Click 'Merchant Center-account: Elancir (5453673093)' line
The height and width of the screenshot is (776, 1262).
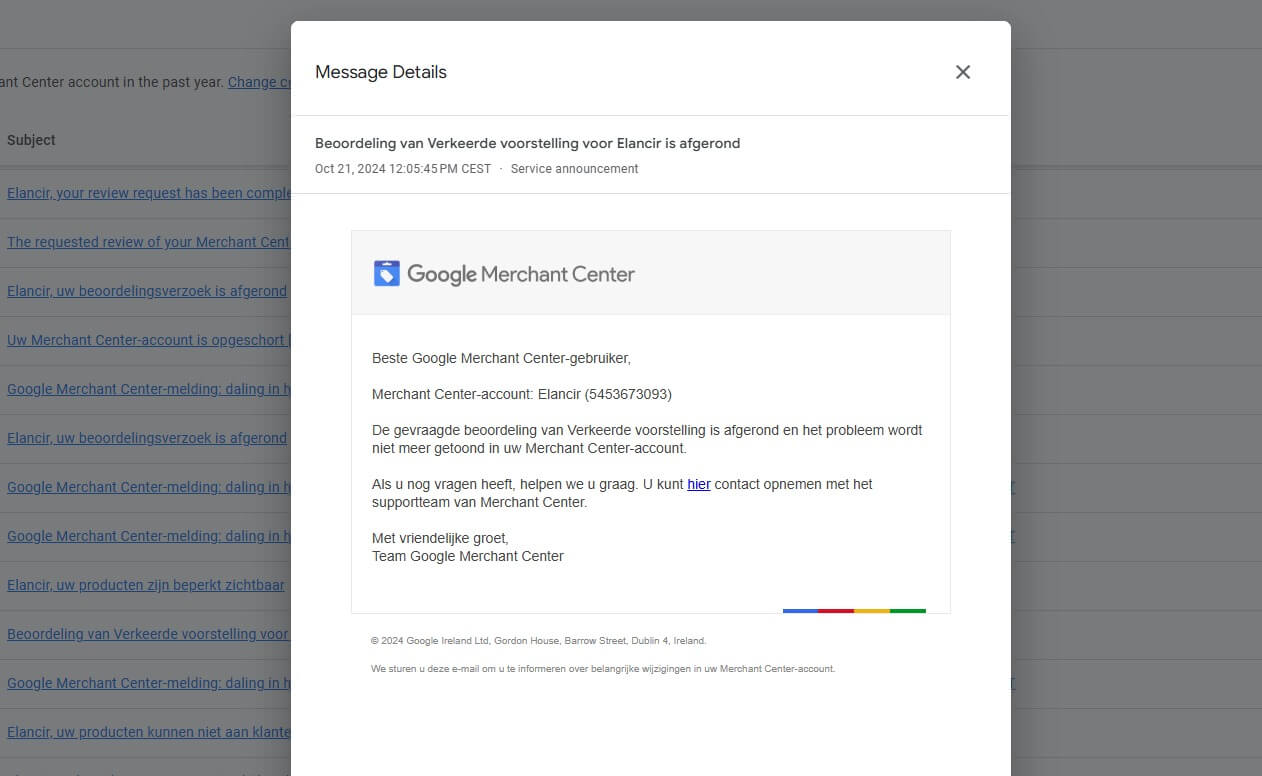pyautogui.click(x=522, y=394)
